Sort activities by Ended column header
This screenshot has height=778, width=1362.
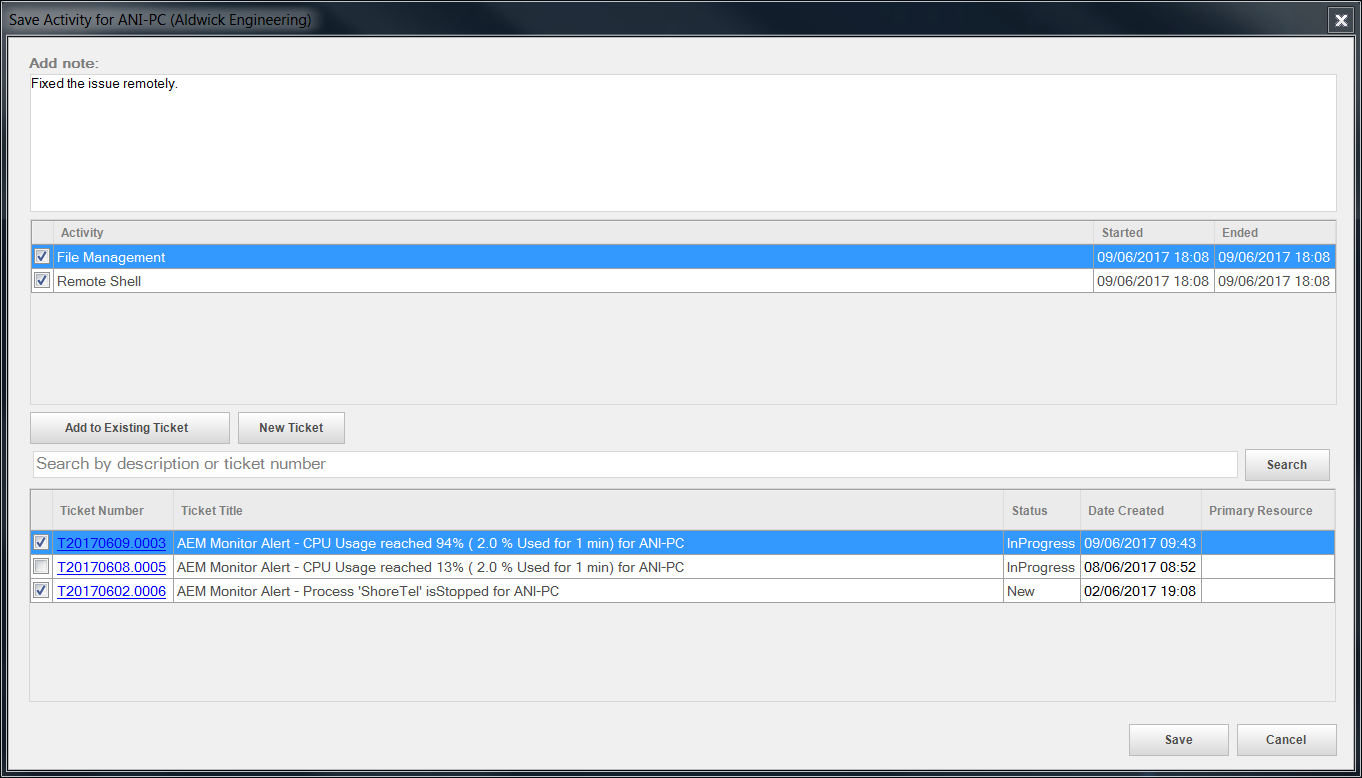click(1275, 233)
